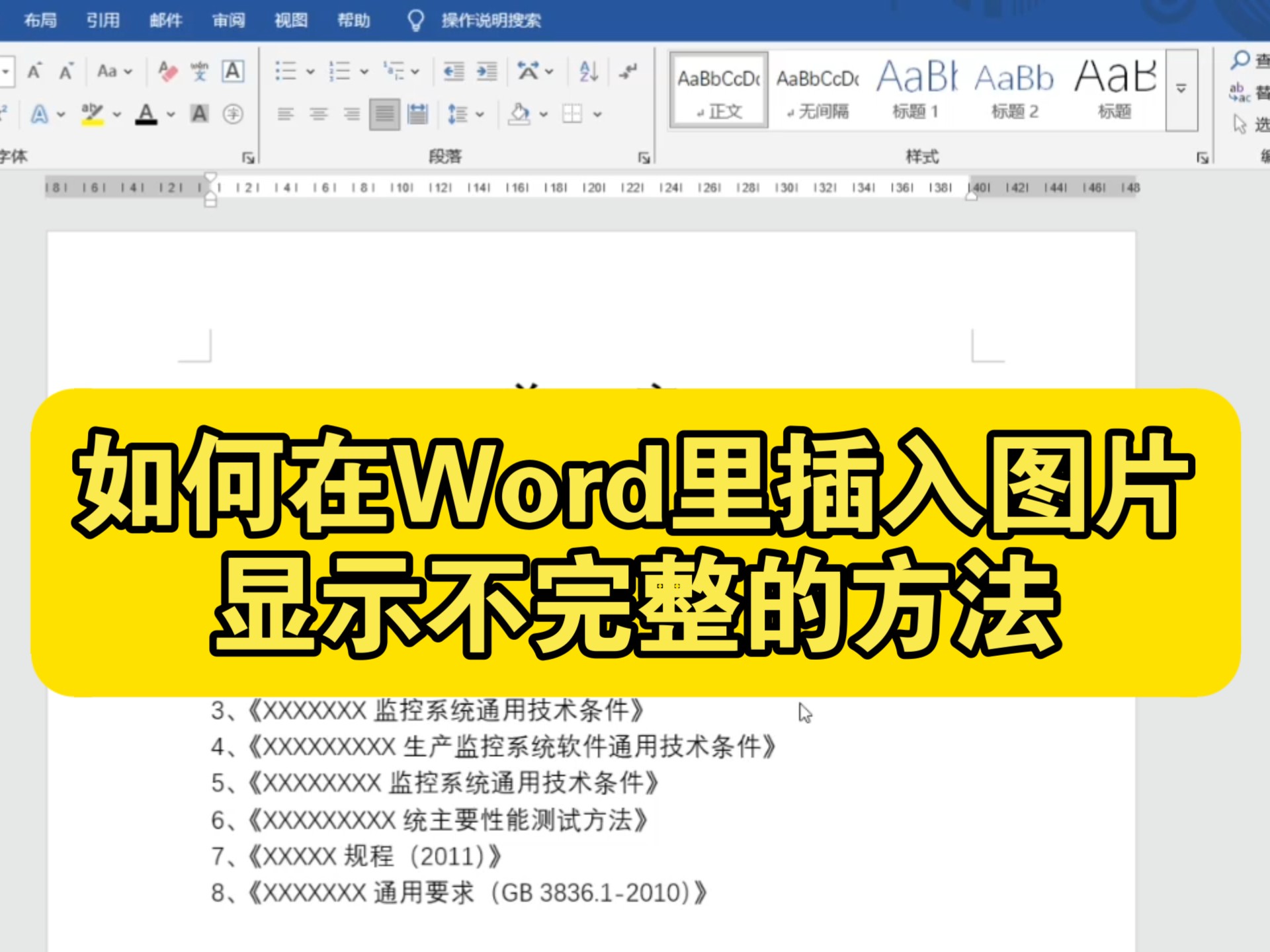Open the highlight color dropdown arrow
Image resolution: width=1270 pixels, height=952 pixels.
click(117, 115)
